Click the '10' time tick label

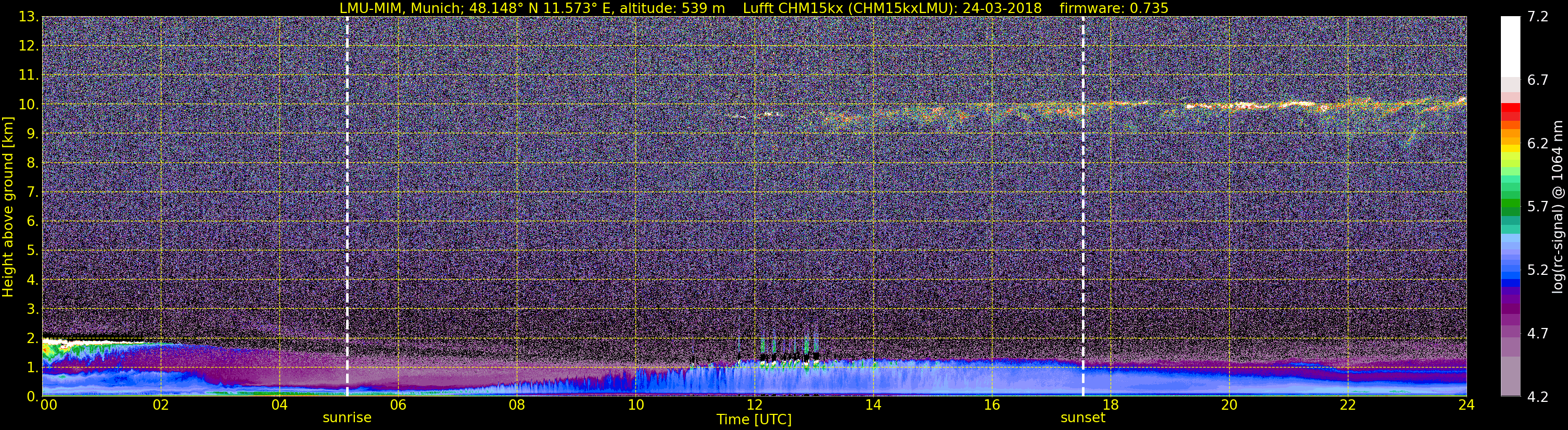(x=635, y=405)
